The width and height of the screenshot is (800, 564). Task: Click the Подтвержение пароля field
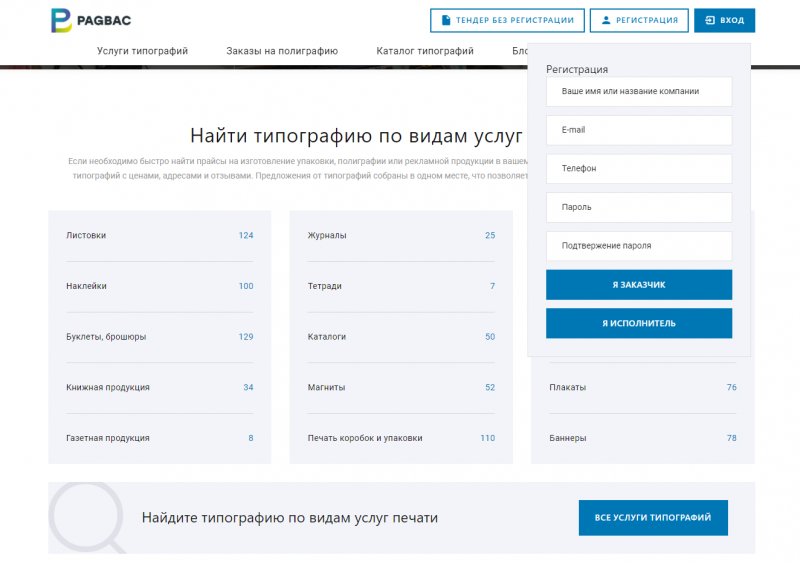639,246
